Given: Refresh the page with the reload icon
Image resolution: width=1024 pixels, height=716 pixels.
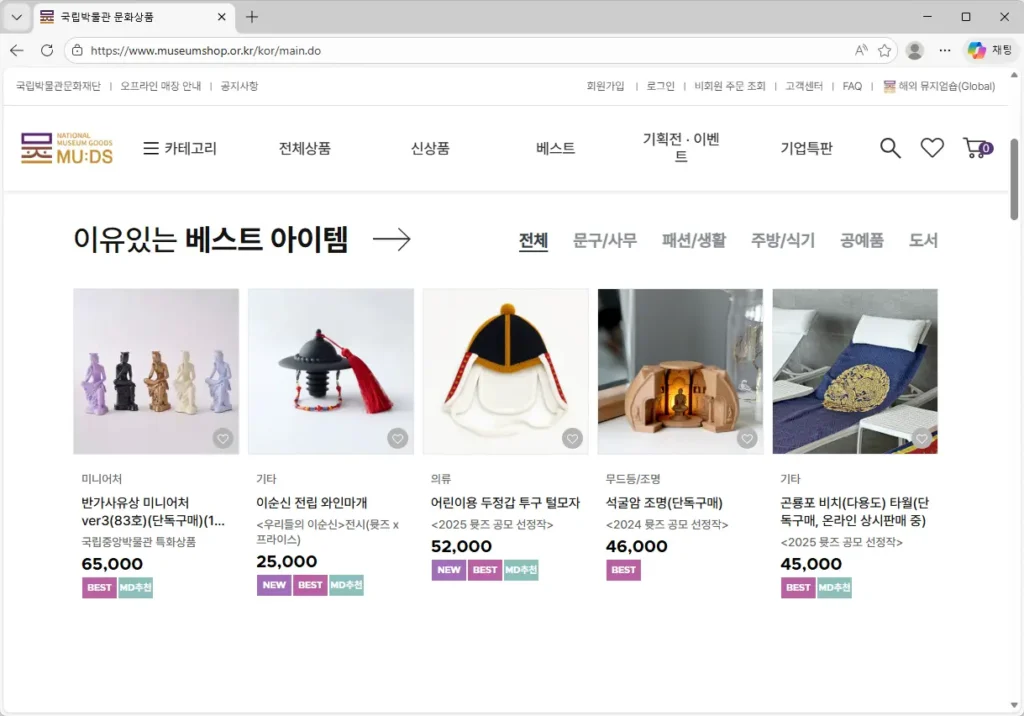Looking at the screenshot, I should point(46,50).
